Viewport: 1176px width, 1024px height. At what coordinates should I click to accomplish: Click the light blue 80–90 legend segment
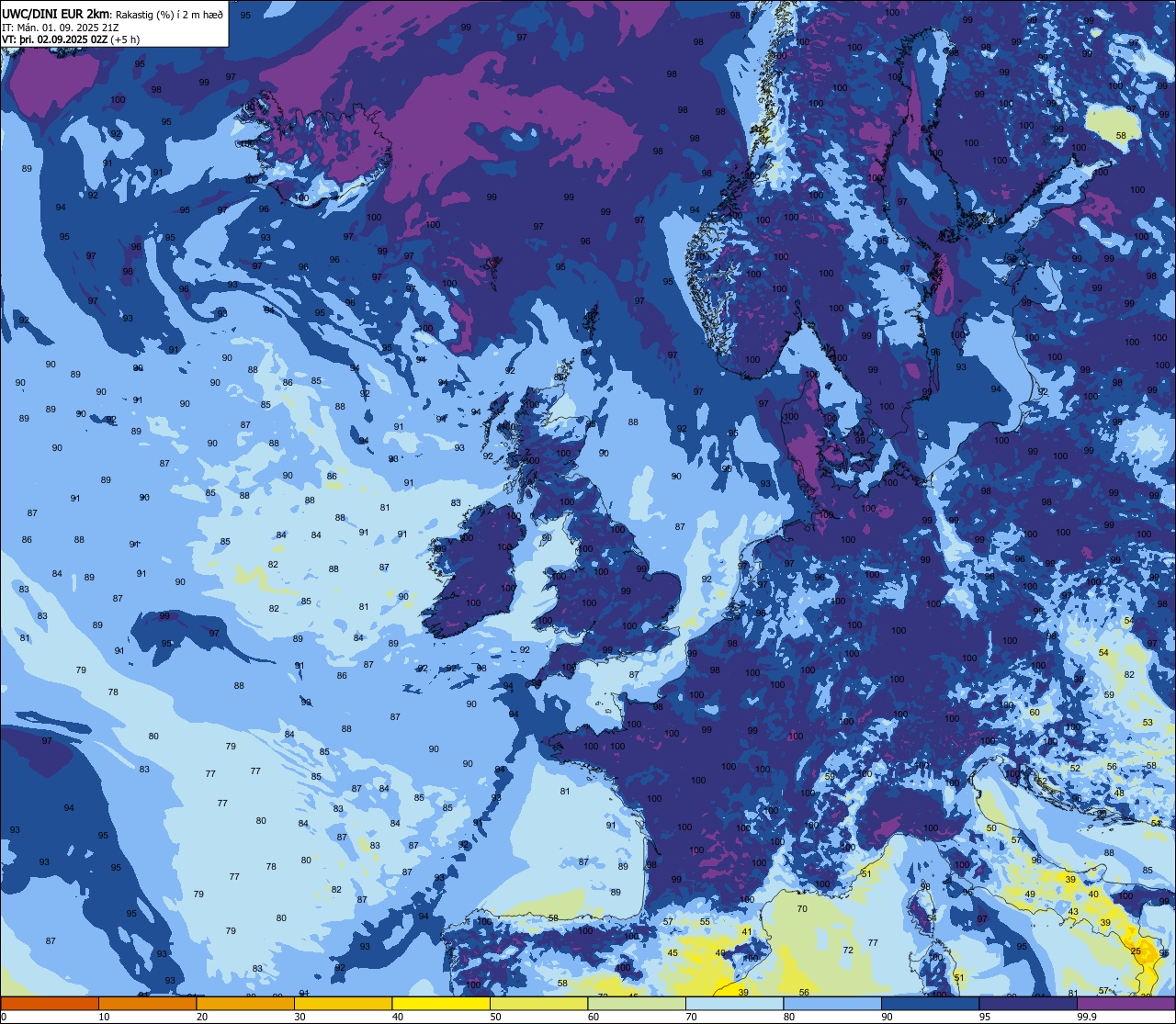point(832,1003)
